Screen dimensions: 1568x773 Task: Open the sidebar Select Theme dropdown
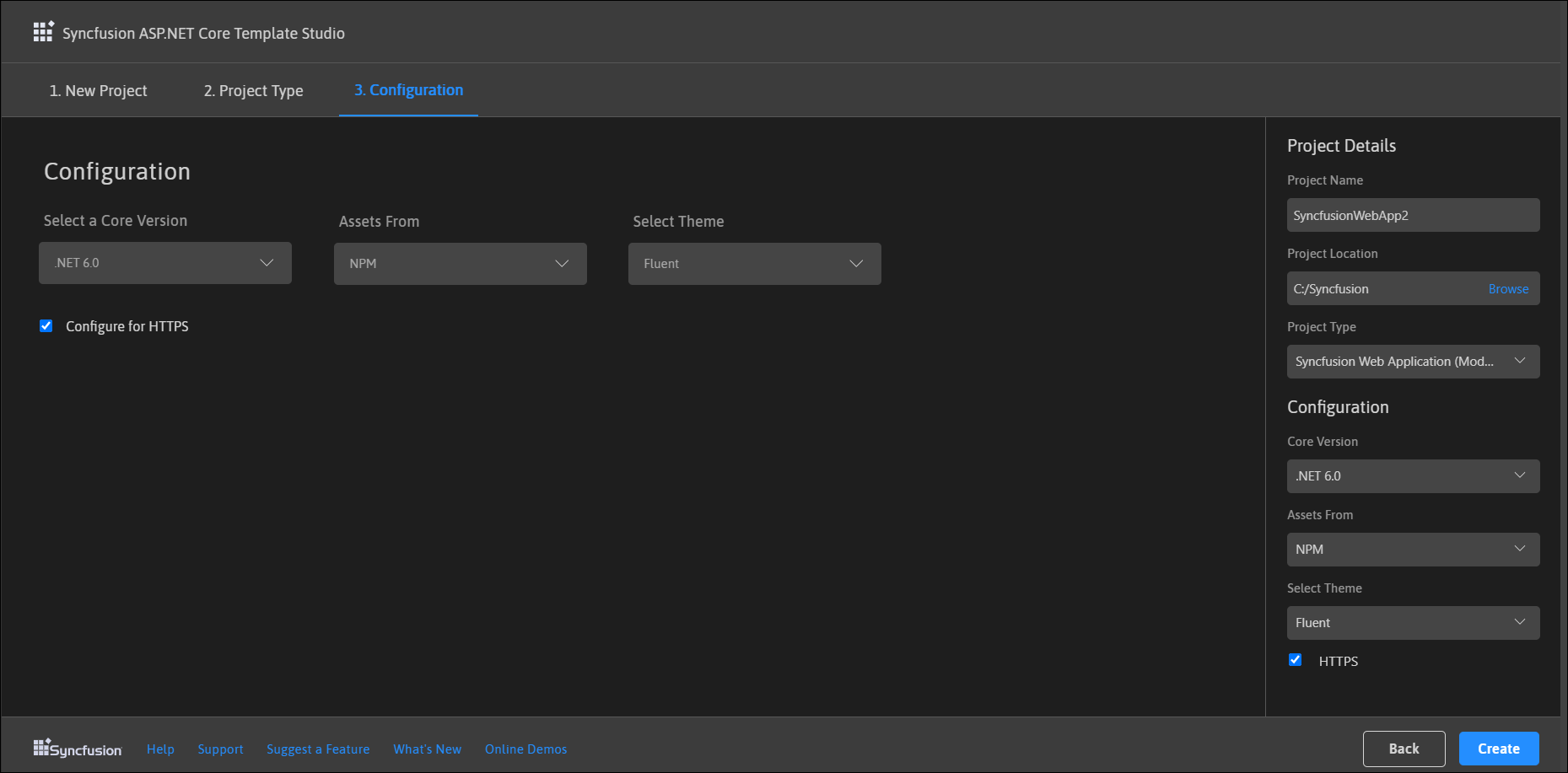click(1413, 623)
